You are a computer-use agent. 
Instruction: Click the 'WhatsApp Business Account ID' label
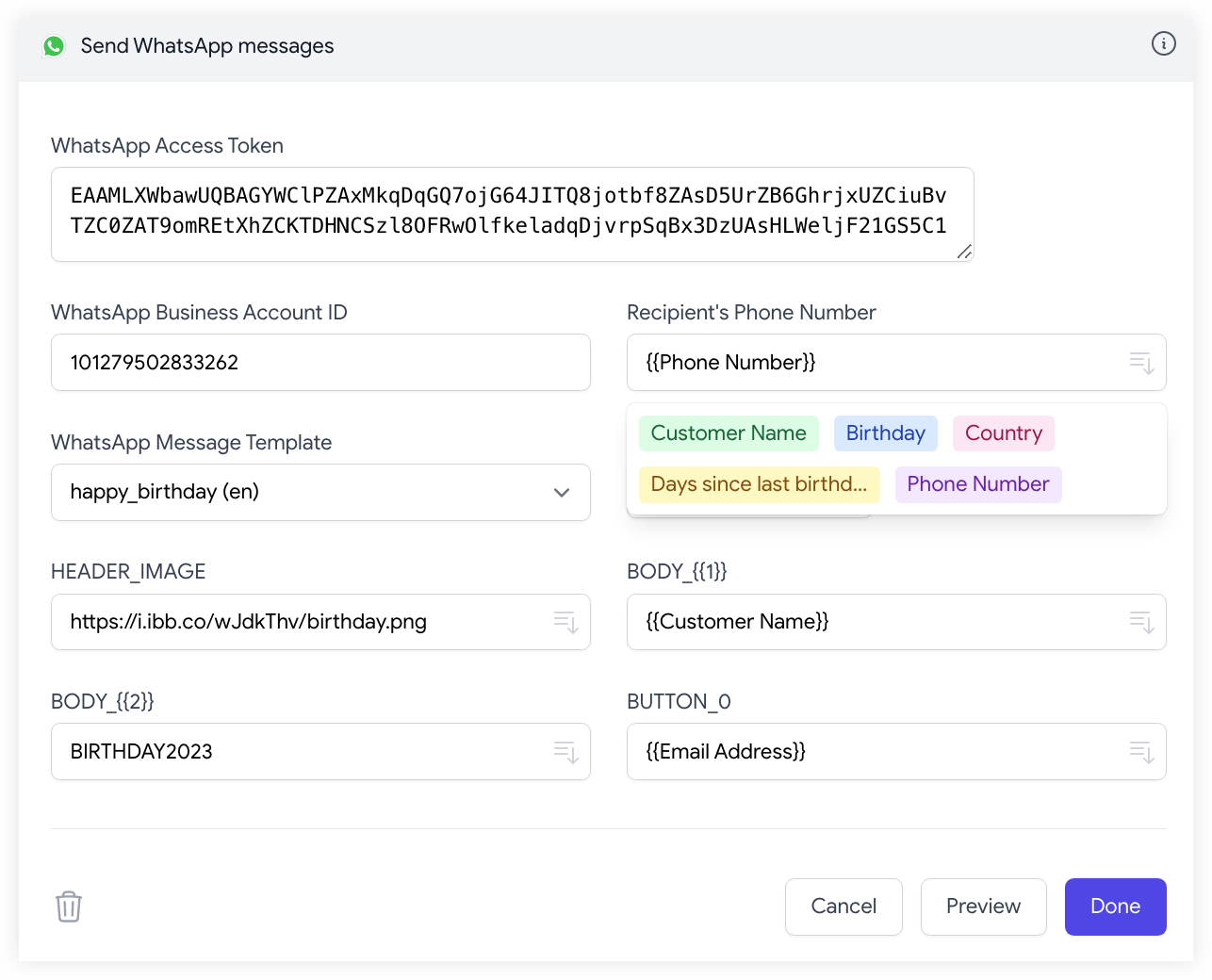coord(199,313)
